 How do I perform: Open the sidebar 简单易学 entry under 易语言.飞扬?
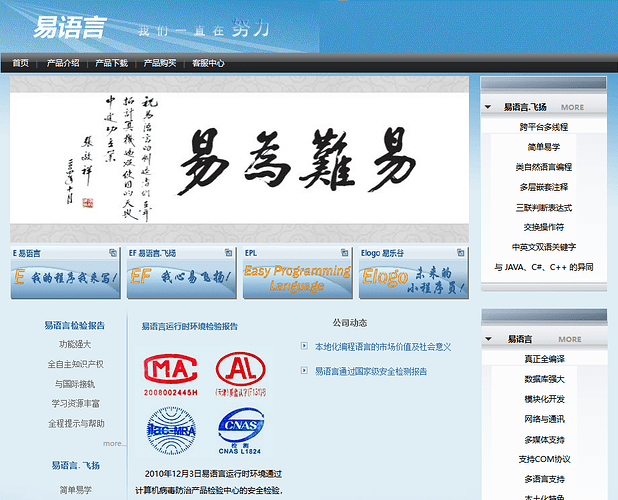544,147
